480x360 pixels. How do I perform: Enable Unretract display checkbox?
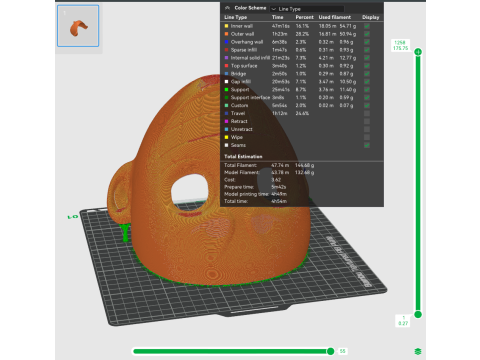click(x=367, y=129)
